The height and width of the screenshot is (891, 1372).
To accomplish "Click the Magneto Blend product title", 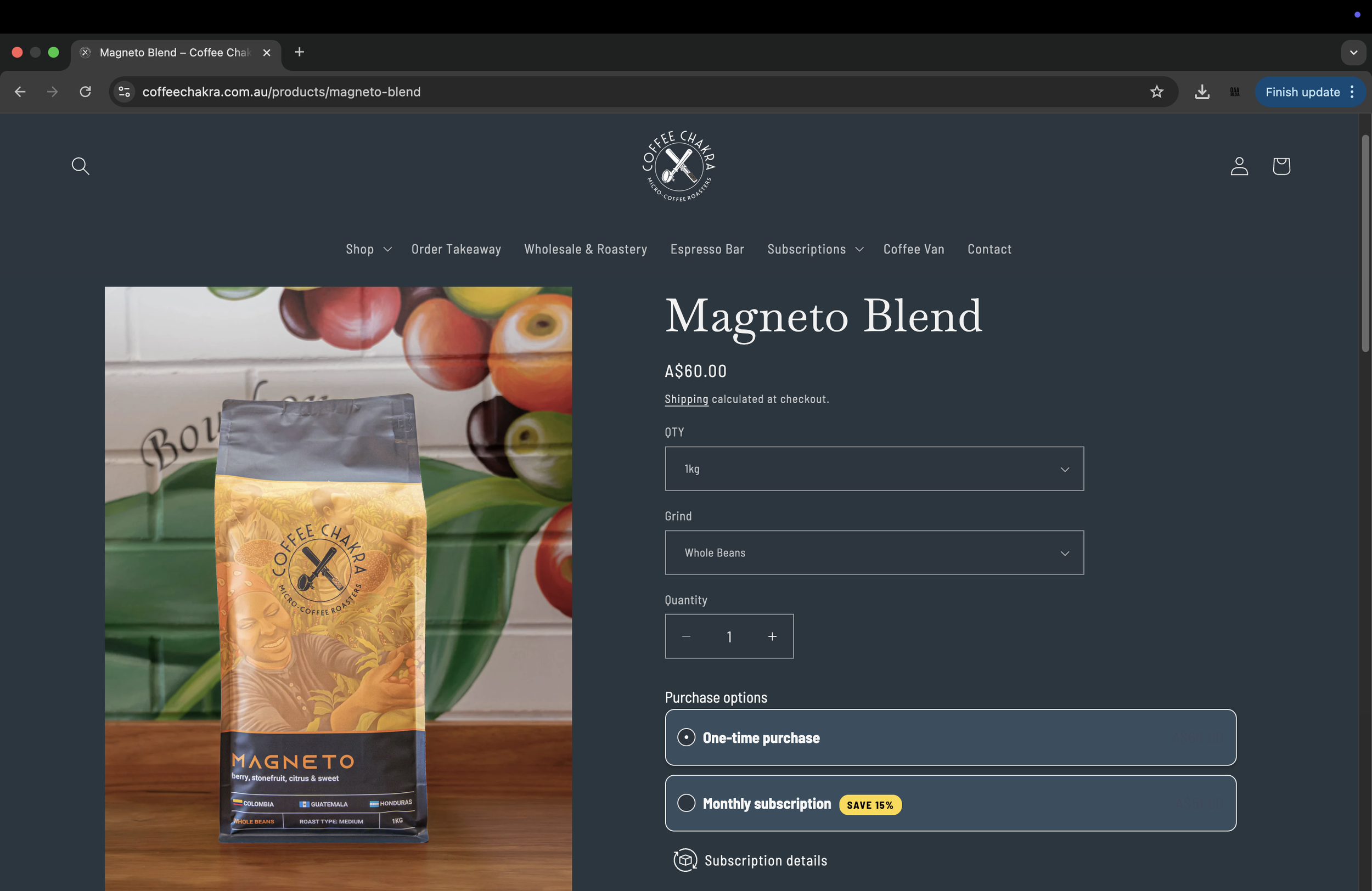I will 824,316.
